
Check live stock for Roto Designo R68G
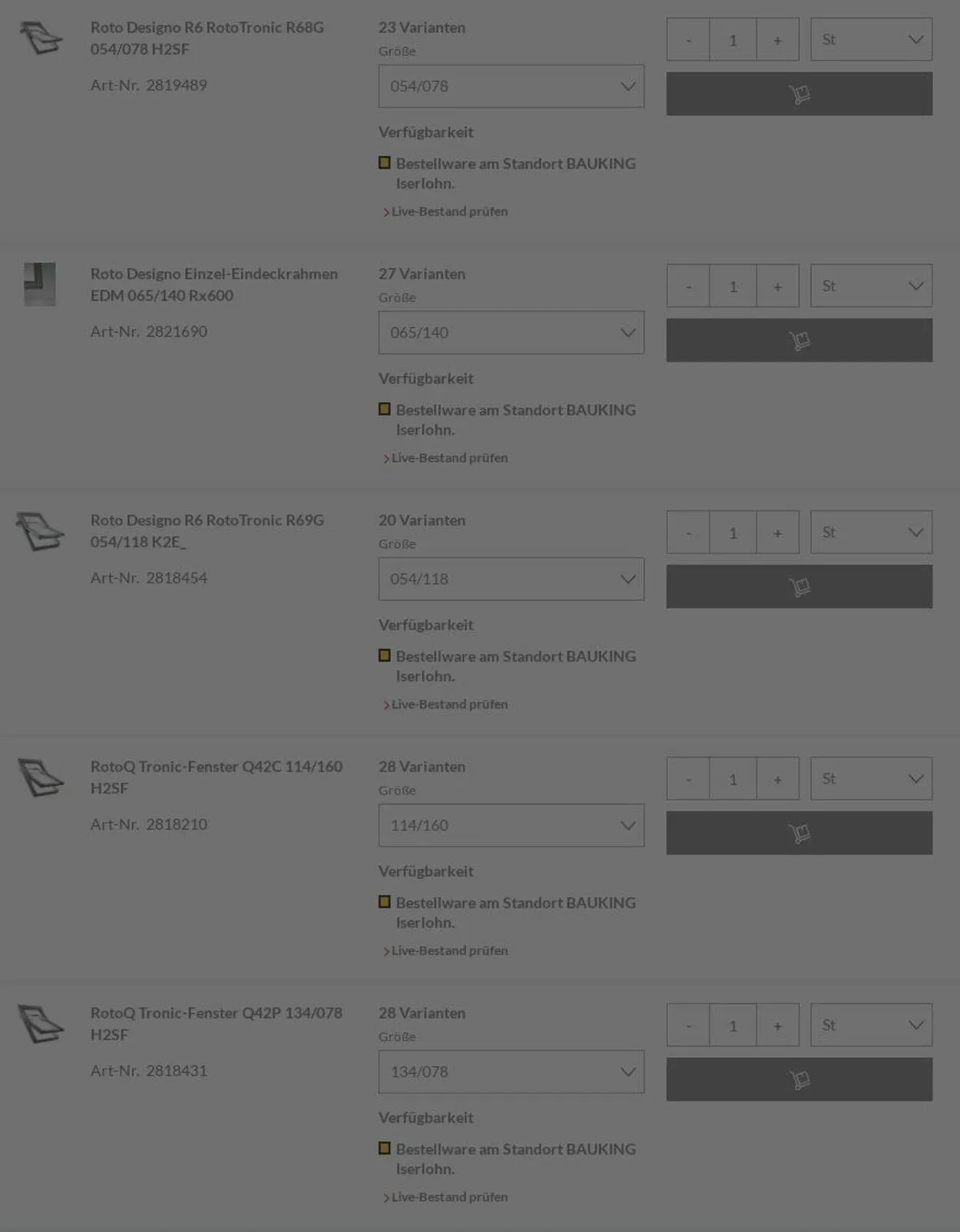[449, 211]
